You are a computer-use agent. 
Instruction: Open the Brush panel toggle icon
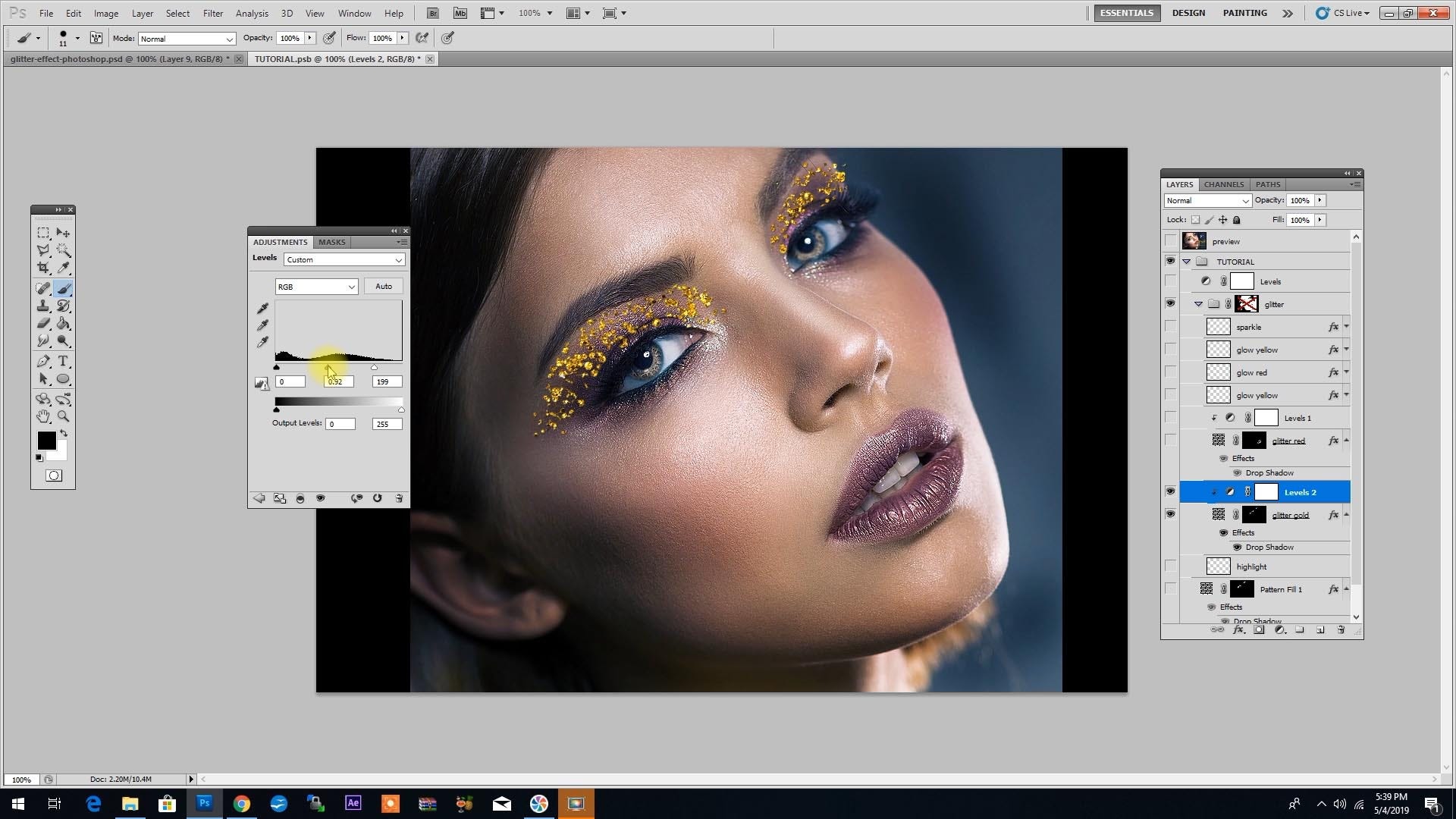pyautogui.click(x=96, y=38)
